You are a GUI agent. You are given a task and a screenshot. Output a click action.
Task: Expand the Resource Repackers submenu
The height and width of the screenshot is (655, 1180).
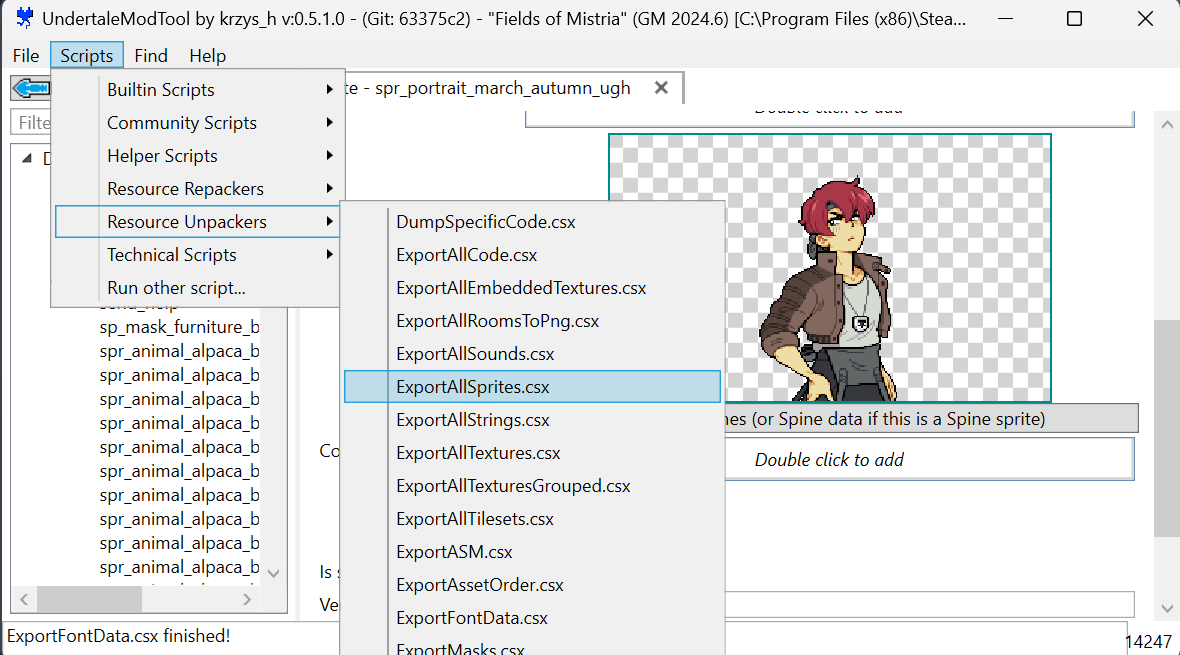197,189
